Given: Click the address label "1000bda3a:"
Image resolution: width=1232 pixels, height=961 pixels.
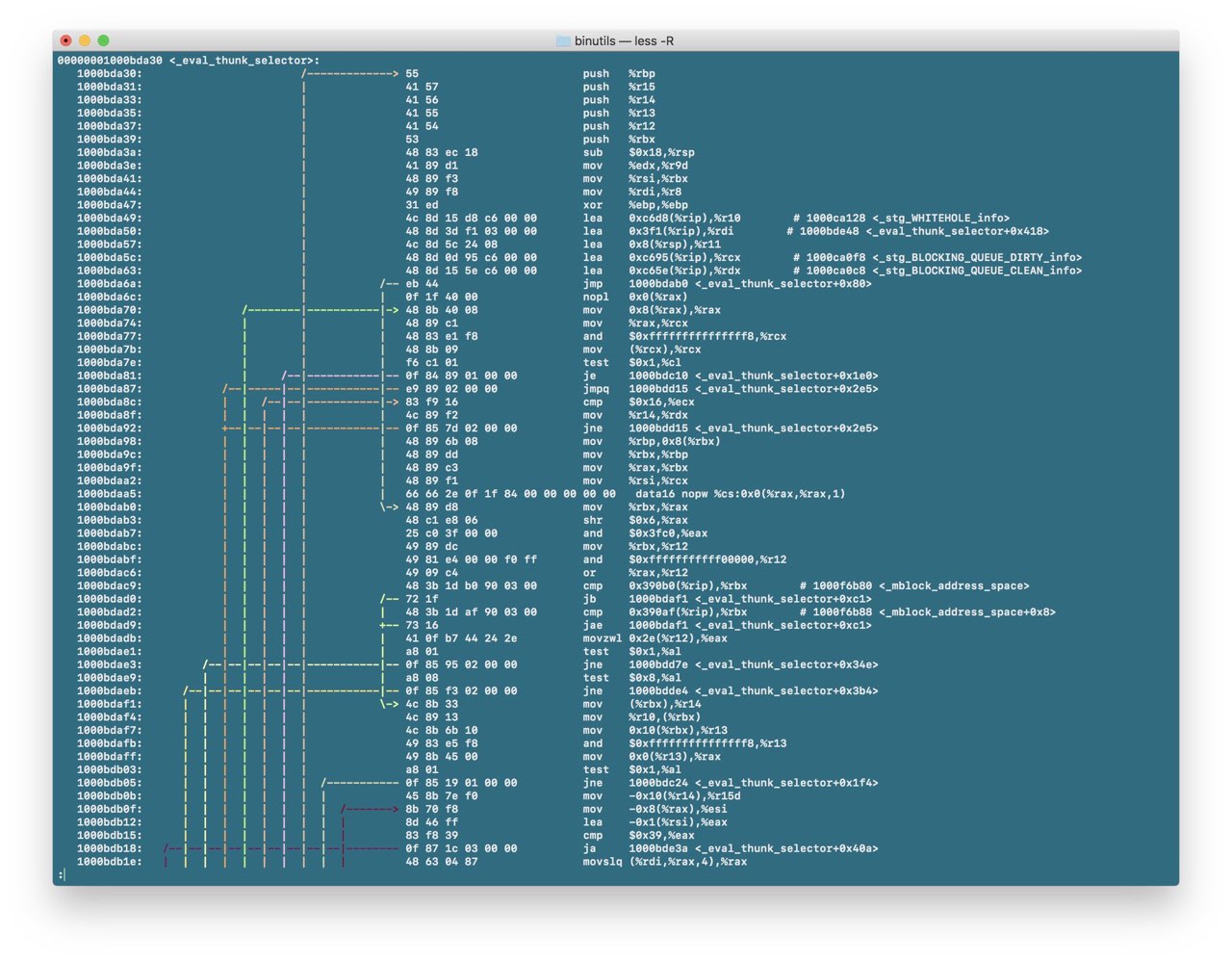Looking at the screenshot, I should [110, 153].
